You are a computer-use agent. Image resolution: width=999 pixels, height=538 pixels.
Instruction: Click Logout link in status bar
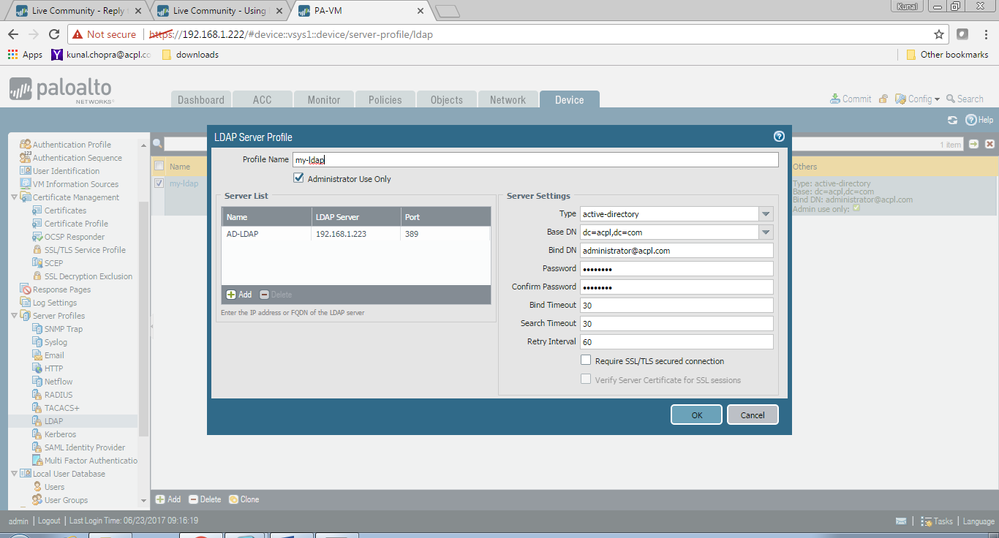[48, 521]
